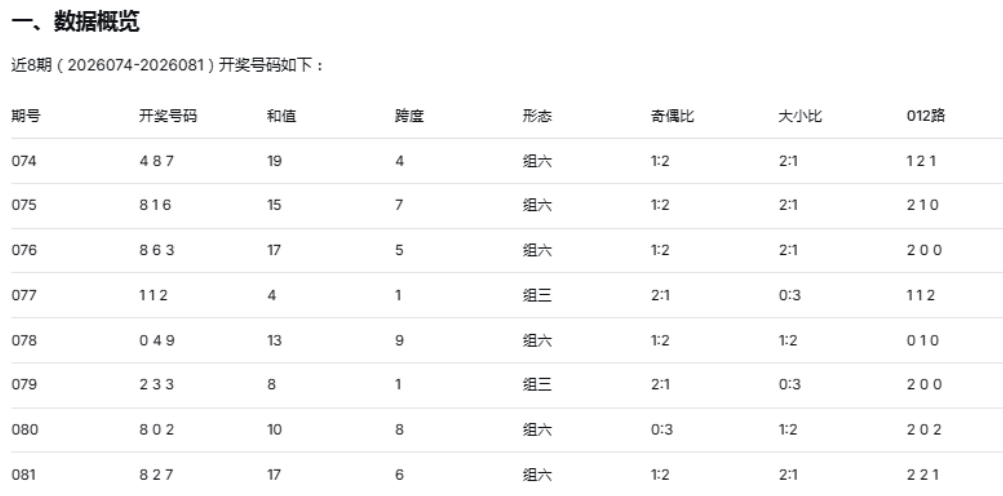Select winning numbers 8 1 6
The height and width of the screenshot is (496, 1003).
[156, 206]
